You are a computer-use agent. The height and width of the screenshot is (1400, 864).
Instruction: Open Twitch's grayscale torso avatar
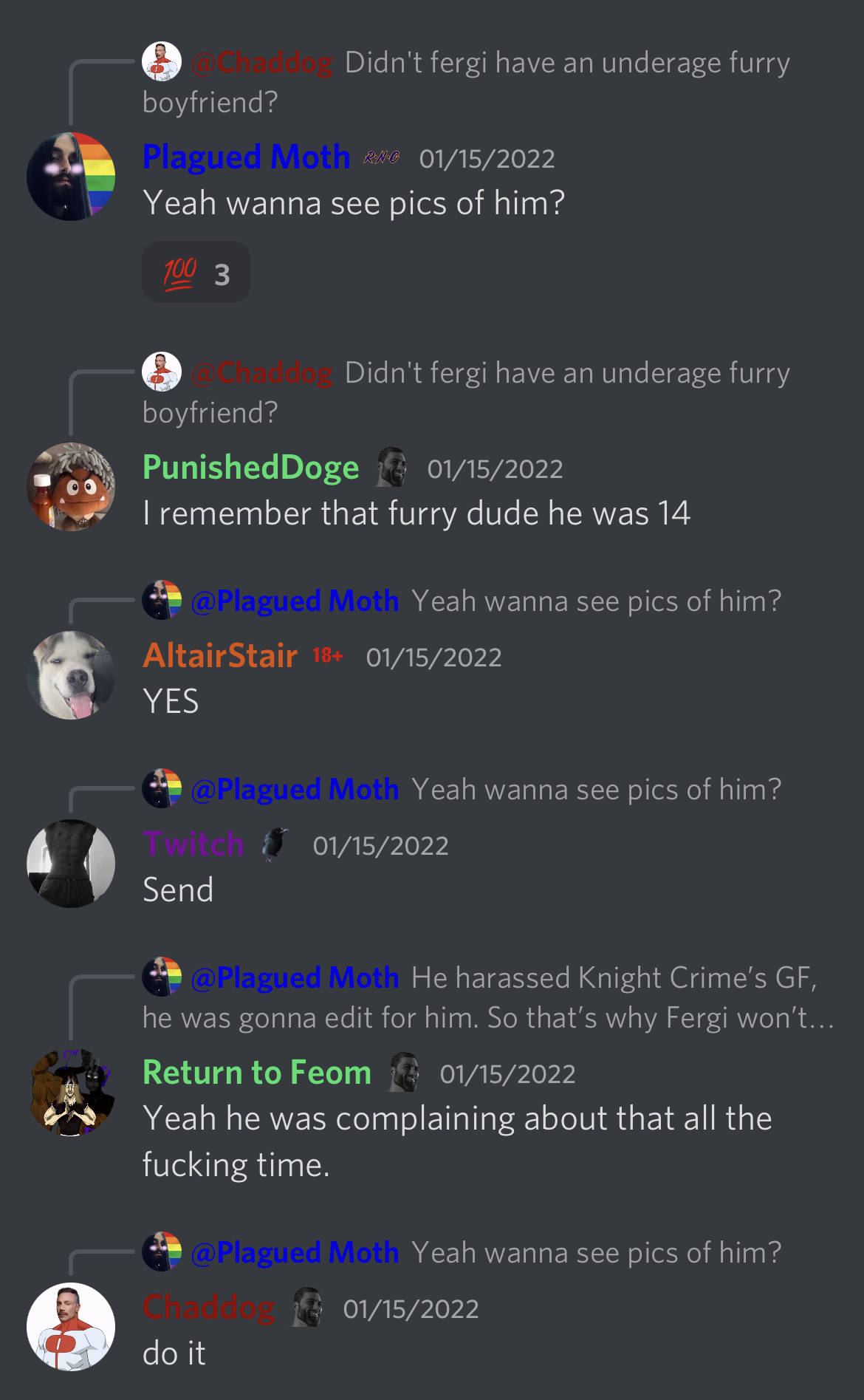coord(71,864)
